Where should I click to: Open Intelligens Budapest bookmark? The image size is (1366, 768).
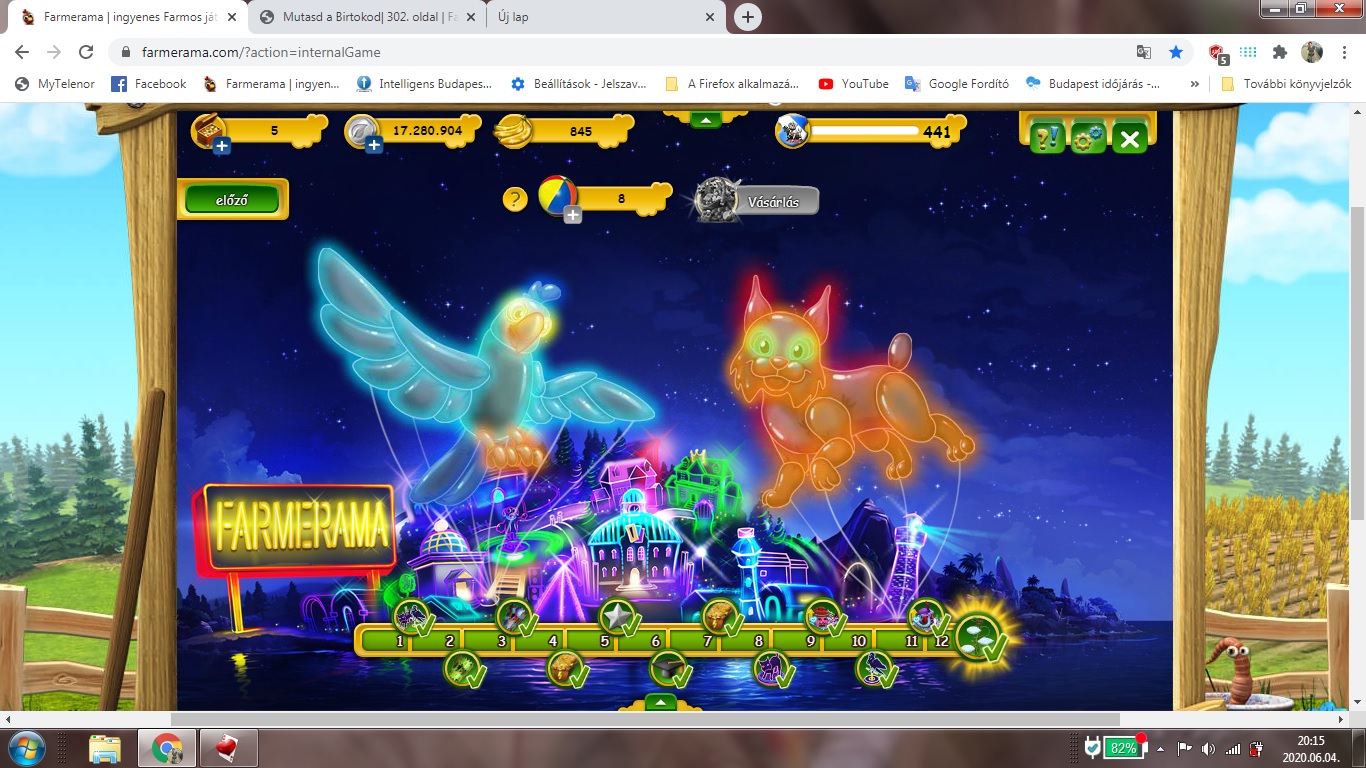pos(424,84)
